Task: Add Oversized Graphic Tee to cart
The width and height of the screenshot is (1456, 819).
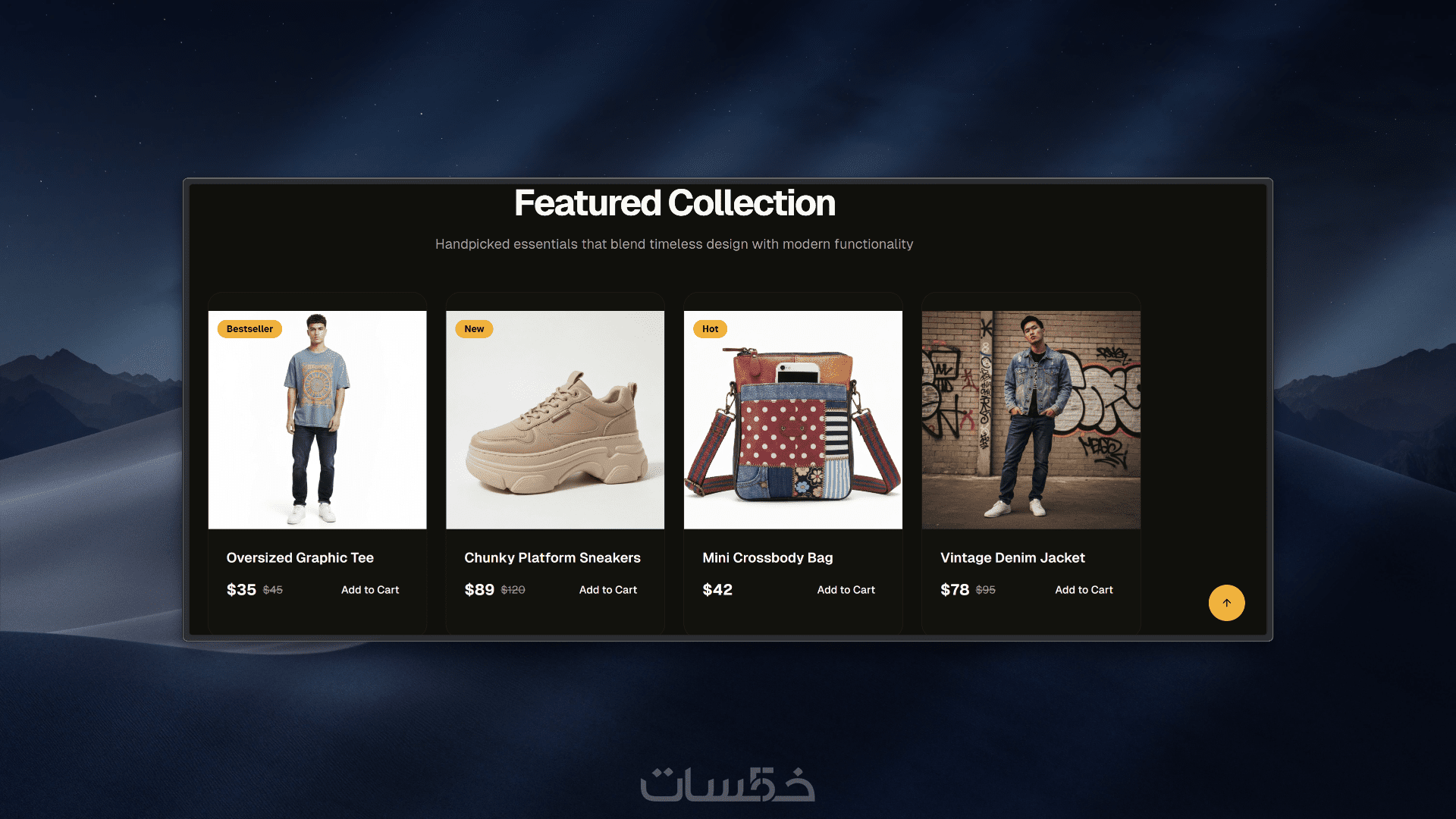Action: pyautogui.click(x=370, y=590)
